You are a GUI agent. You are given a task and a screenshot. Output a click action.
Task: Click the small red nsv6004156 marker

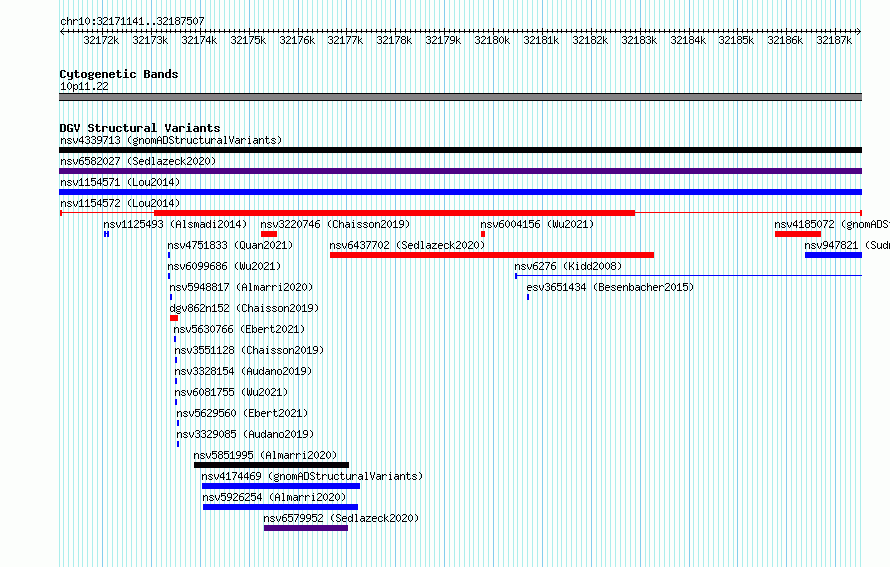tap(483, 234)
